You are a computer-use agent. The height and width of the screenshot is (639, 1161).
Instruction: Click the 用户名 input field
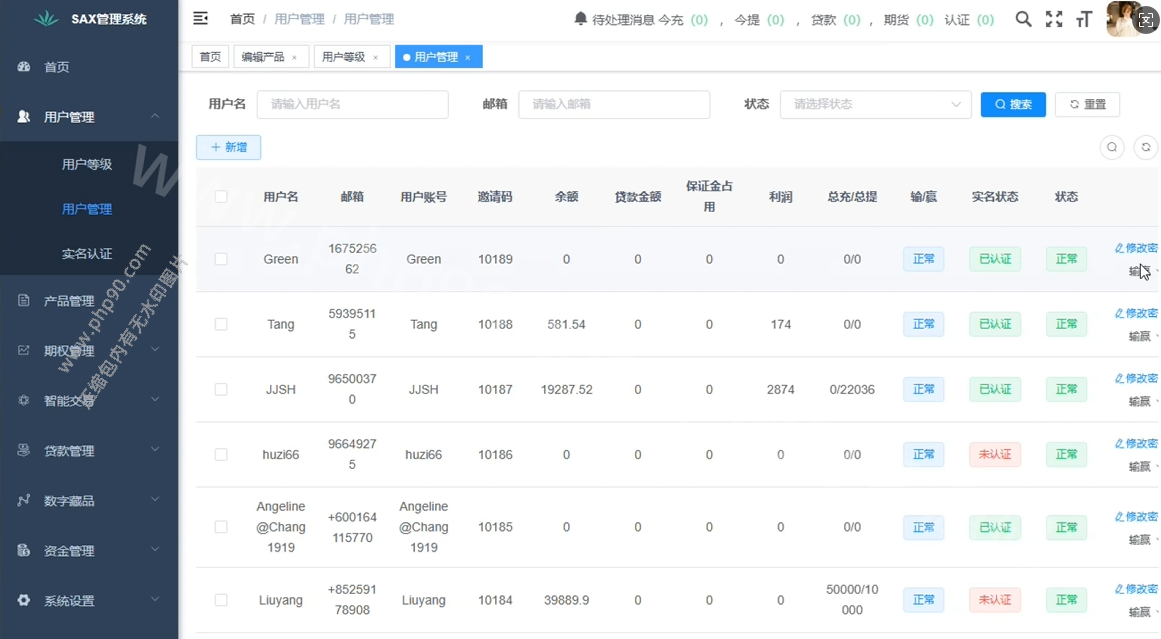pyautogui.click(x=352, y=104)
